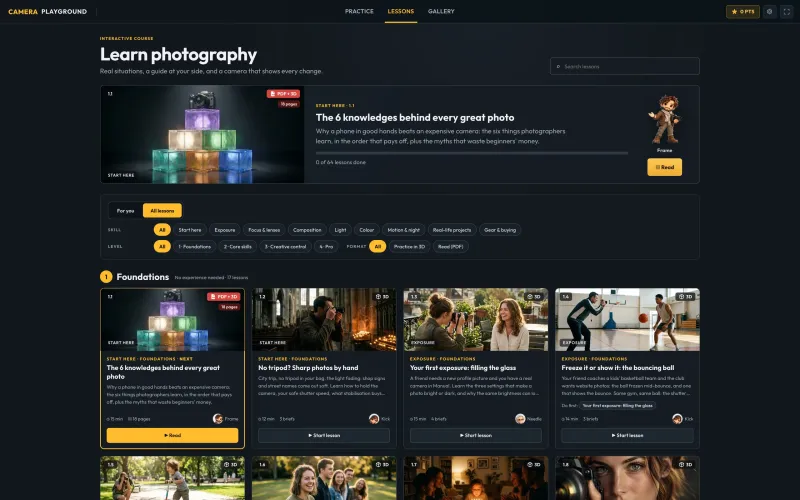Viewport: 800px width, 500px height.
Task: Switch to the For you view
Action: click(x=126, y=211)
